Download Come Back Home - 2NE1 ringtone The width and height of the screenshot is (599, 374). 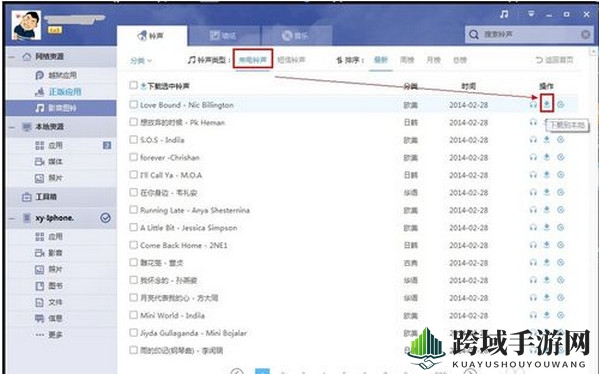click(547, 245)
